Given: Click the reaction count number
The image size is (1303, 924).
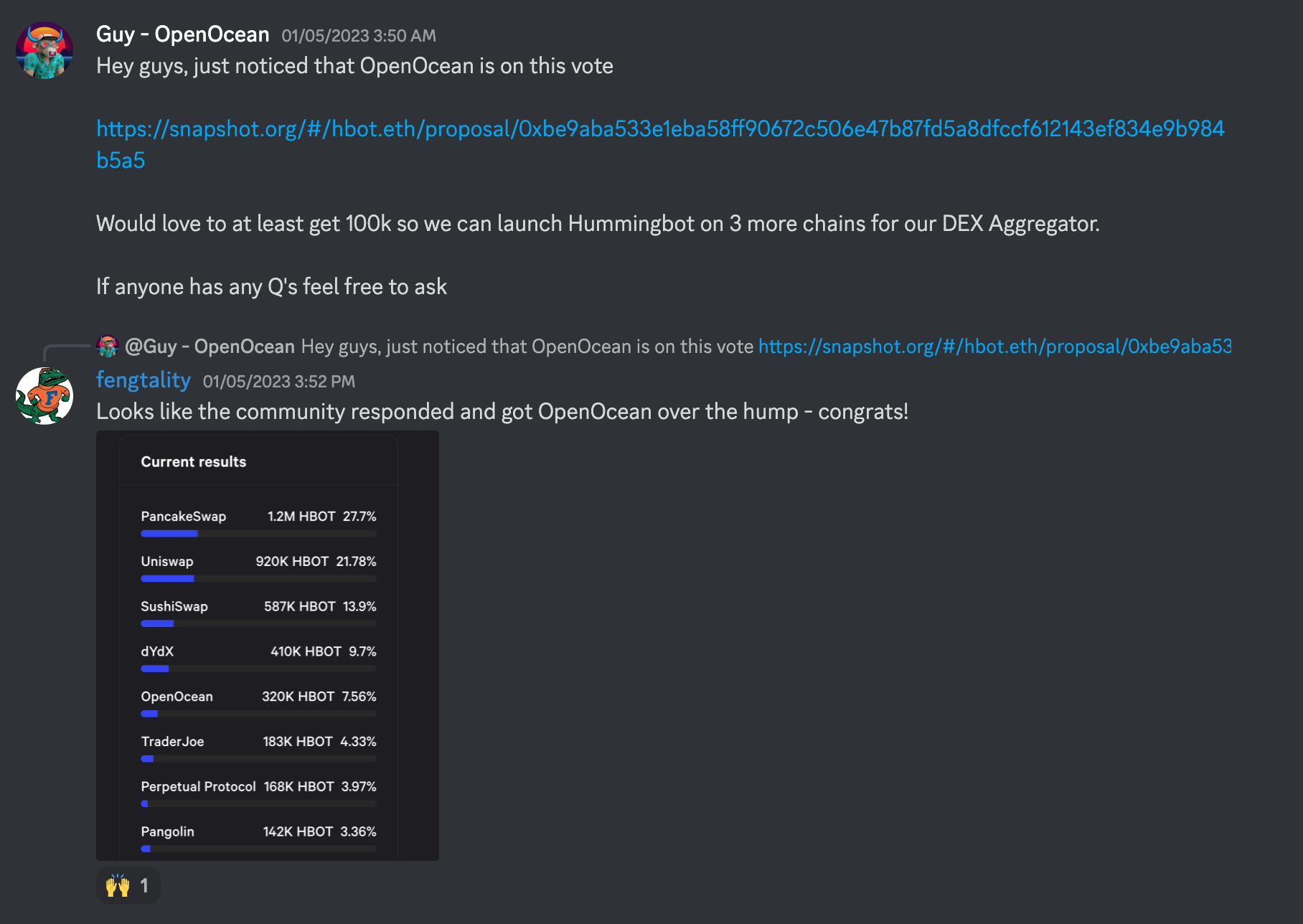Looking at the screenshot, I should coord(144,886).
